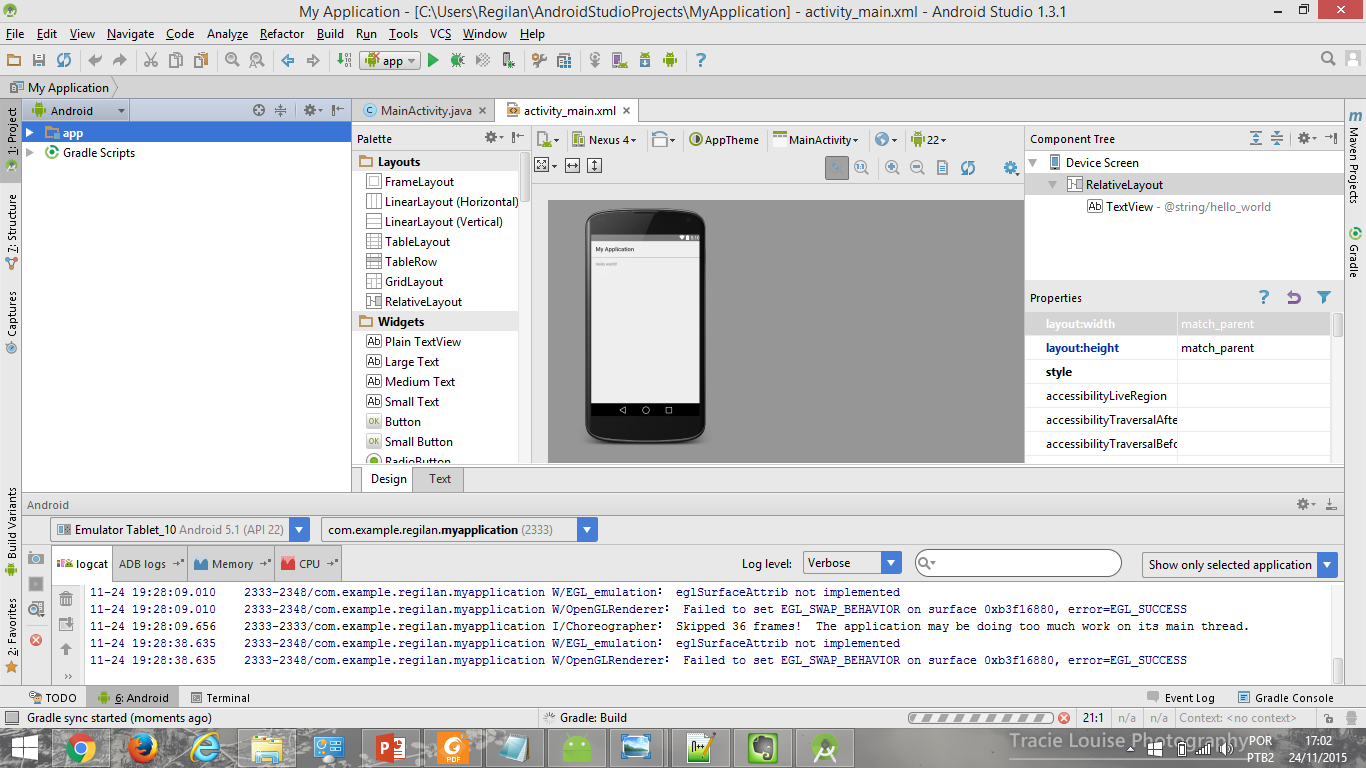Open the TODO tool window
Viewport: 1366px width, 768px height.
[51, 698]
